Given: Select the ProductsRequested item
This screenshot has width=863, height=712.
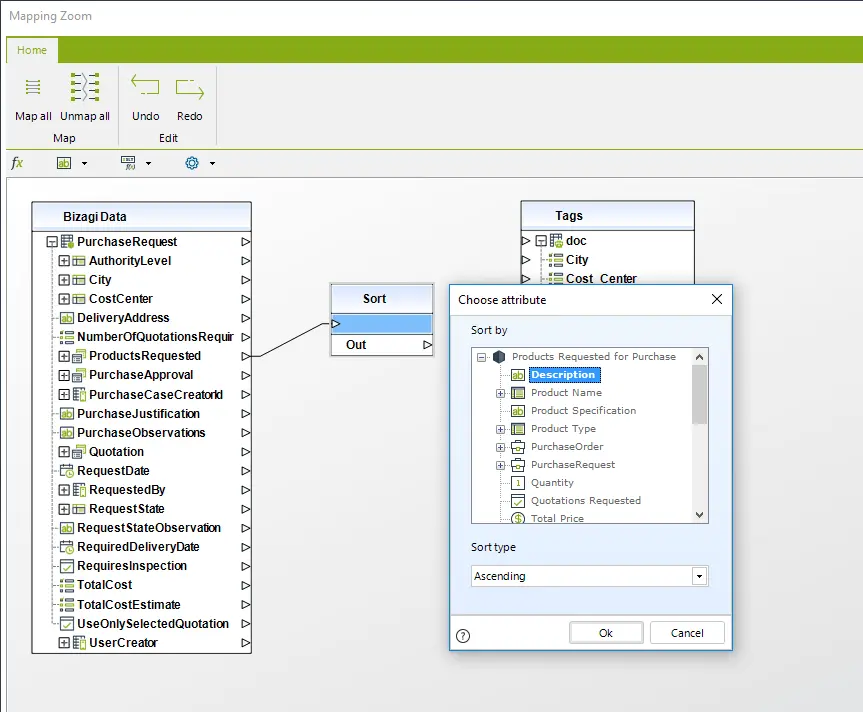Looking at the screenshot, I should (145, 356).
